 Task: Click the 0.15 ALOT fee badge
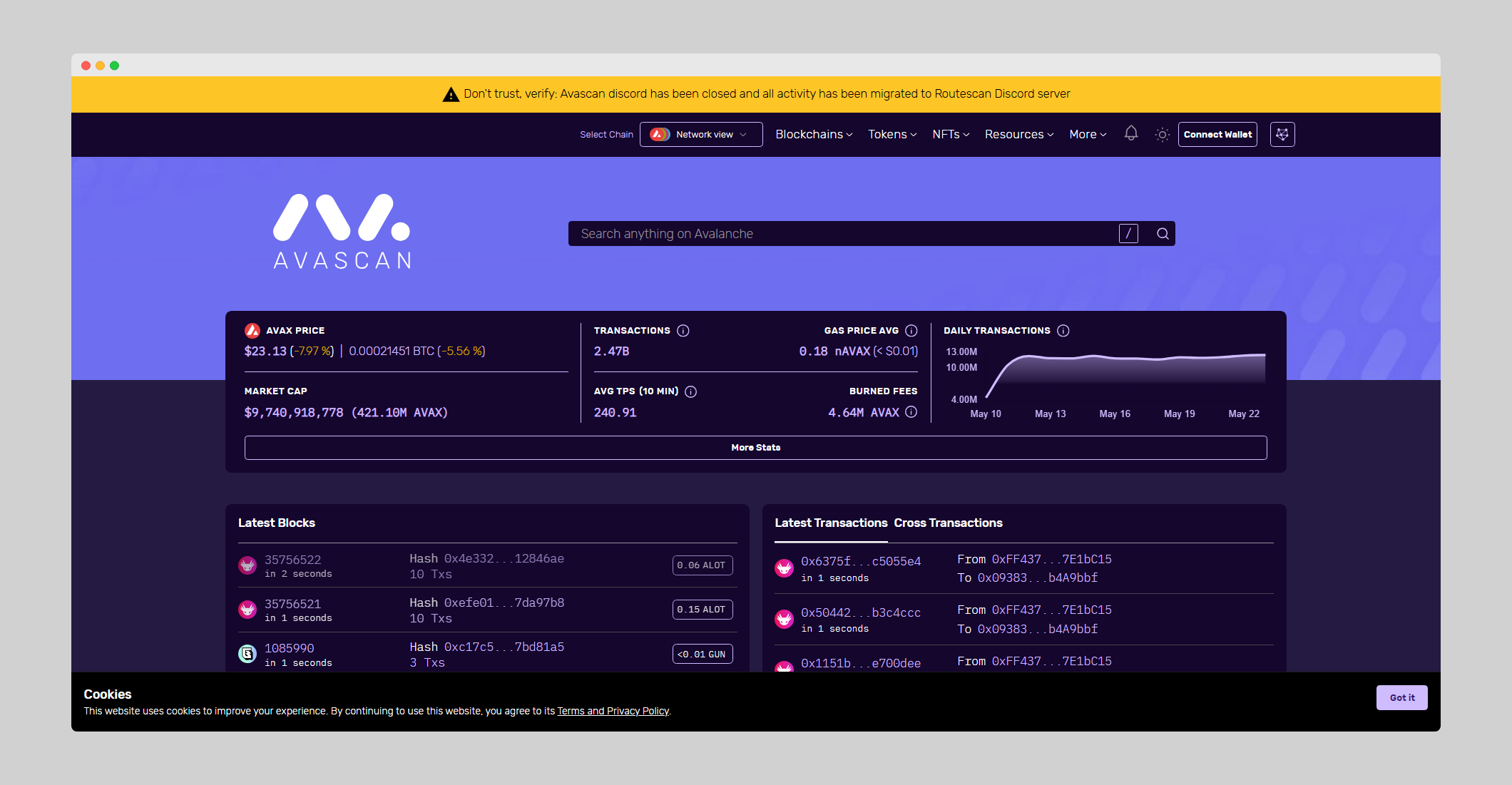703,610
